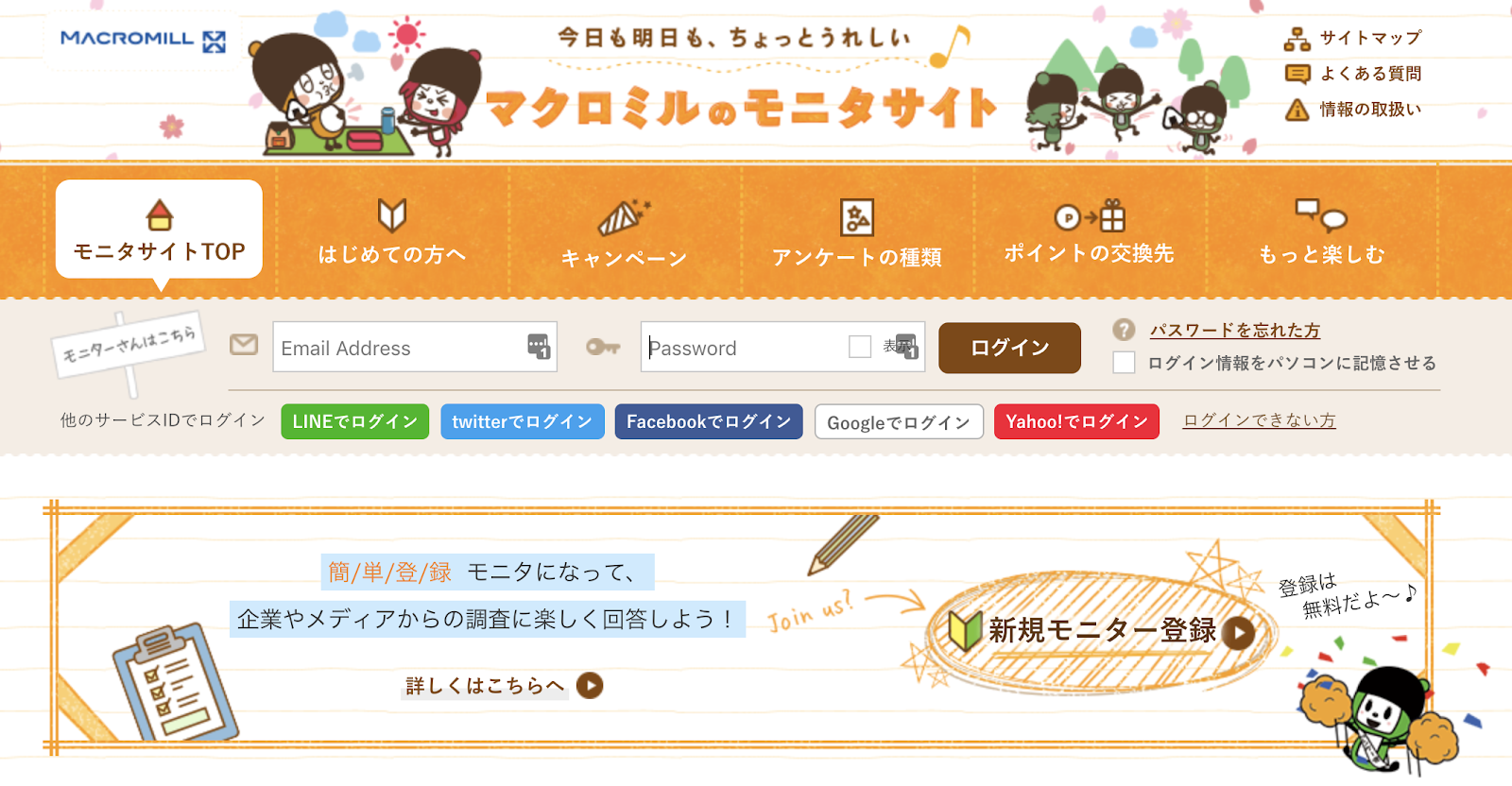Click the FAQ speech-bubble icon
1512x786 pixels.
[x=1297, y=74]
